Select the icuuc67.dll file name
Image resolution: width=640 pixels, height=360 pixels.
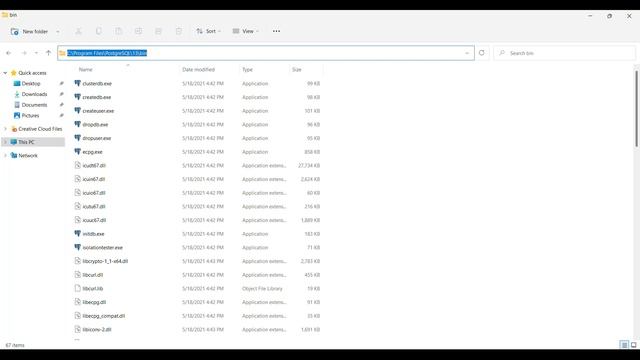coord(94,220)
